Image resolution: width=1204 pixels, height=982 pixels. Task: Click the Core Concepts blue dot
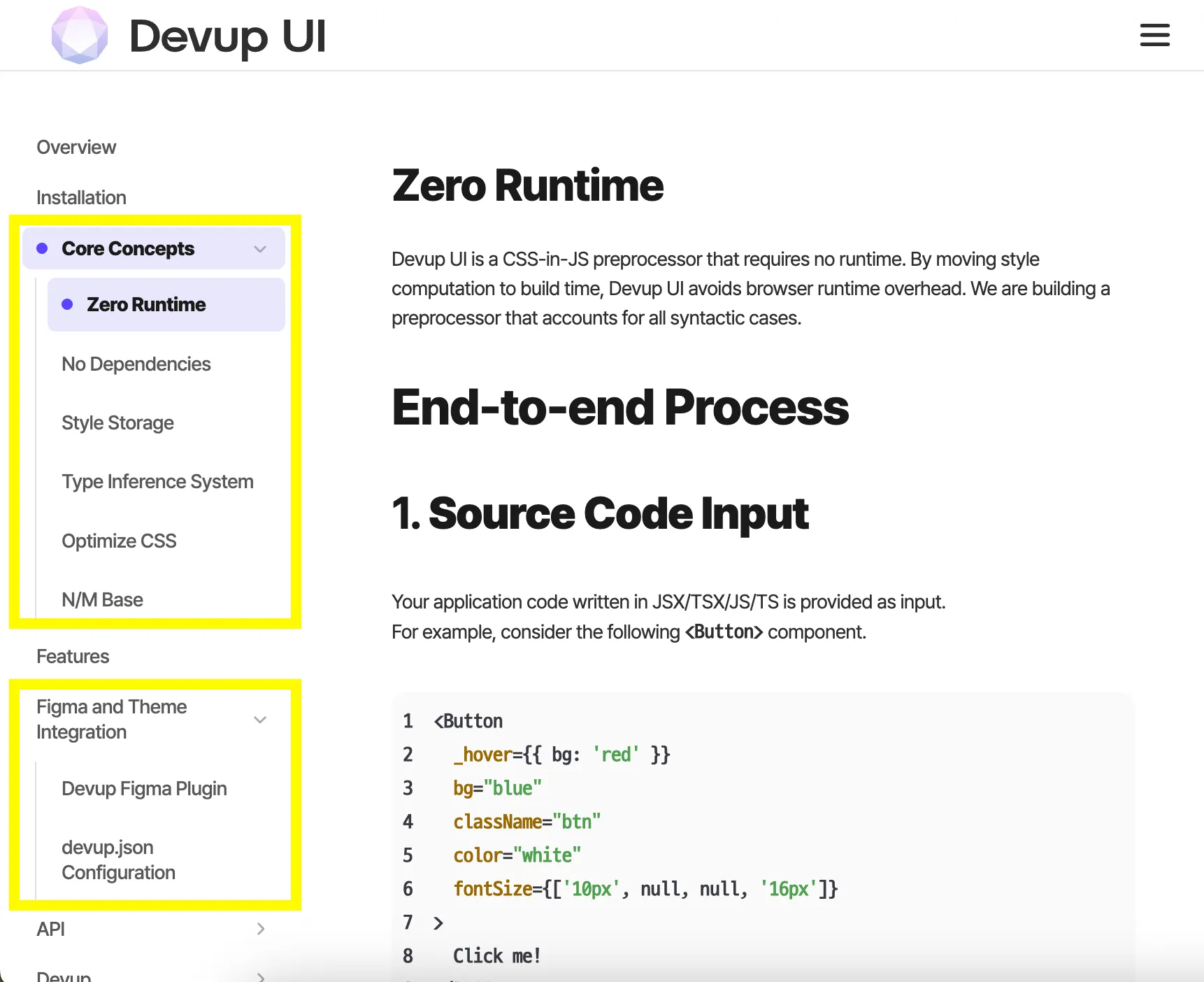[x=42, y=248]
